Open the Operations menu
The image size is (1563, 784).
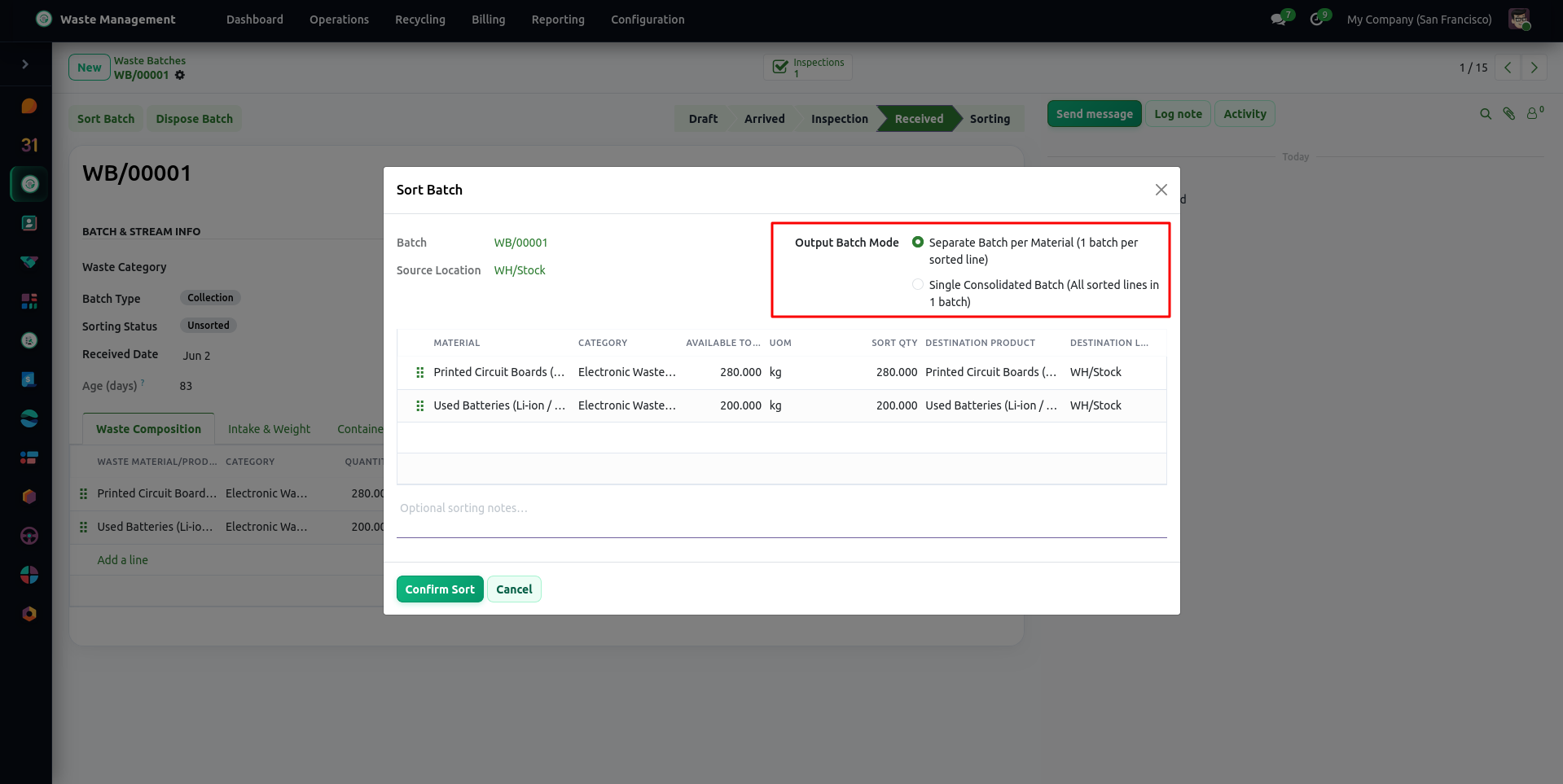[x=339, y=20]
